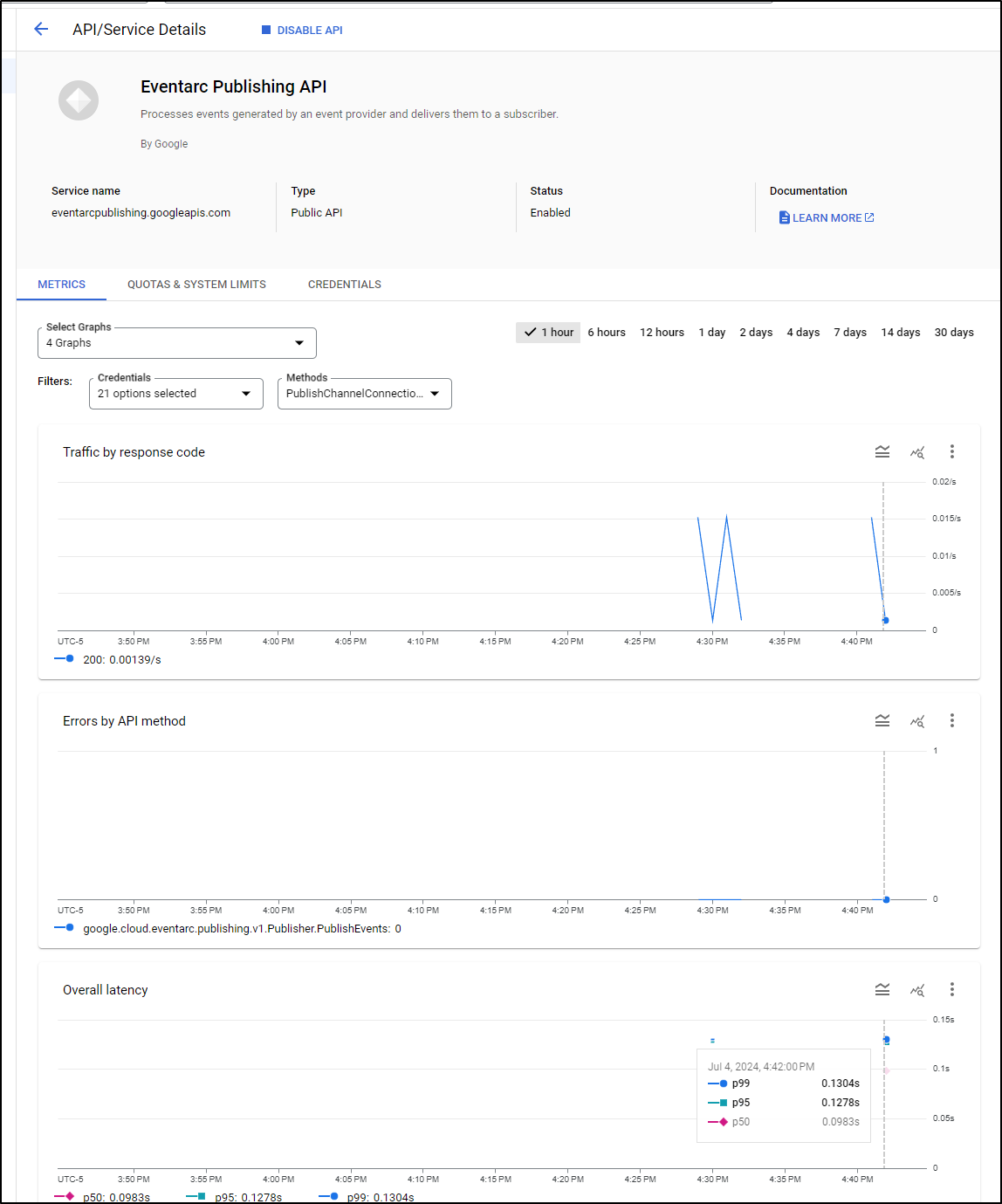Click the API/Service Details page title
The width and height of the screenshot is (1002, 1204).
pyautogui.click(x=140, y=30)
